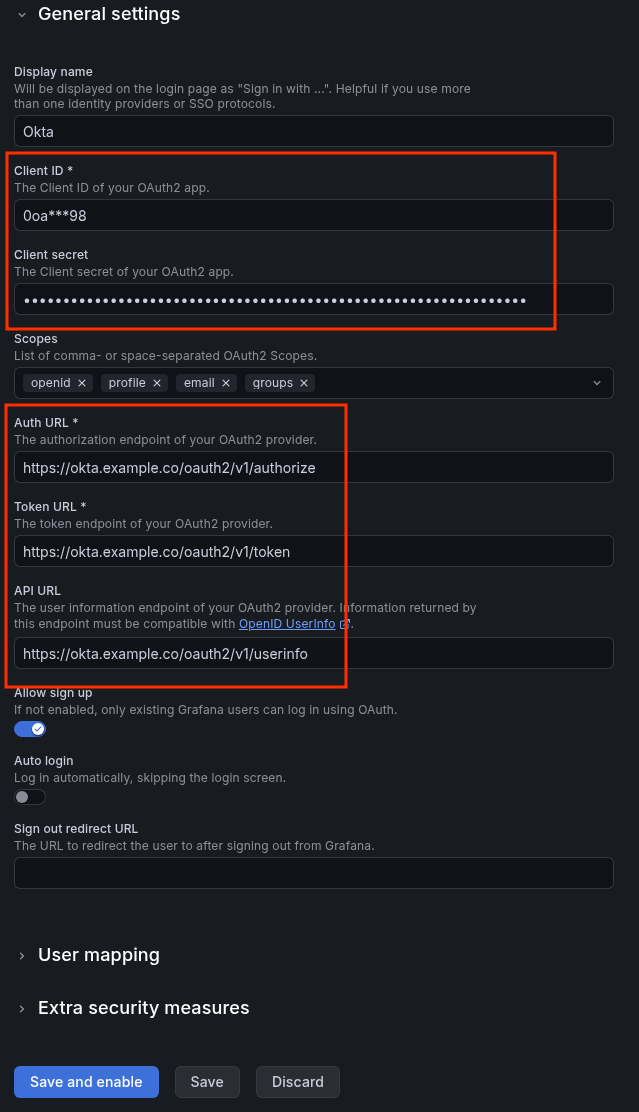Select the Token URL input
Screen dimensions: 639x1112
[x=313, y=551]
